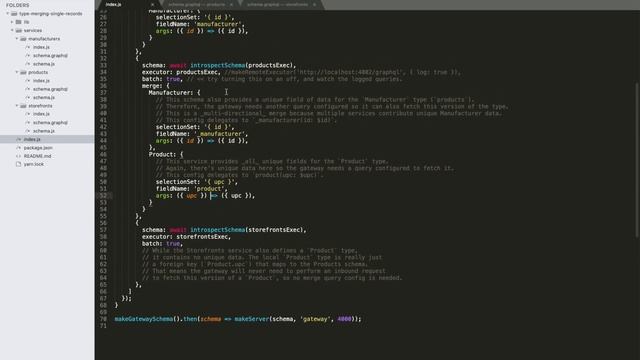Select the highlighted root index.js file
The height and width of the screenshot is (360, 640).
pos(47,139)
